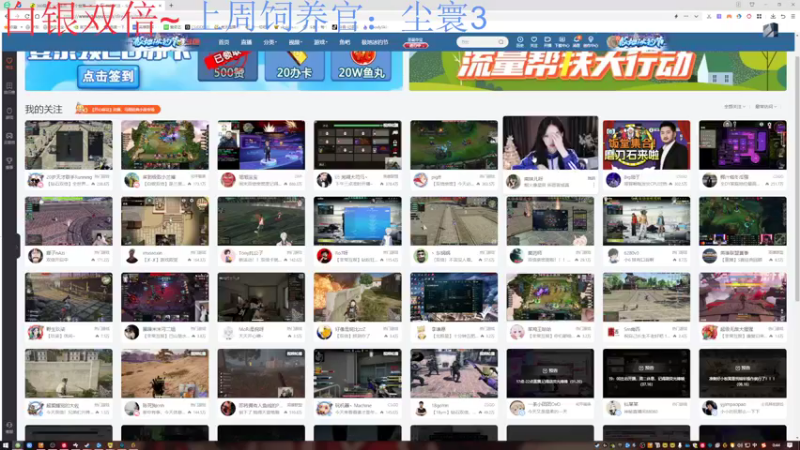Screen dimensions: 800x450
Task: Click the 点击签到 check-in button
Action: pos(108,77)
